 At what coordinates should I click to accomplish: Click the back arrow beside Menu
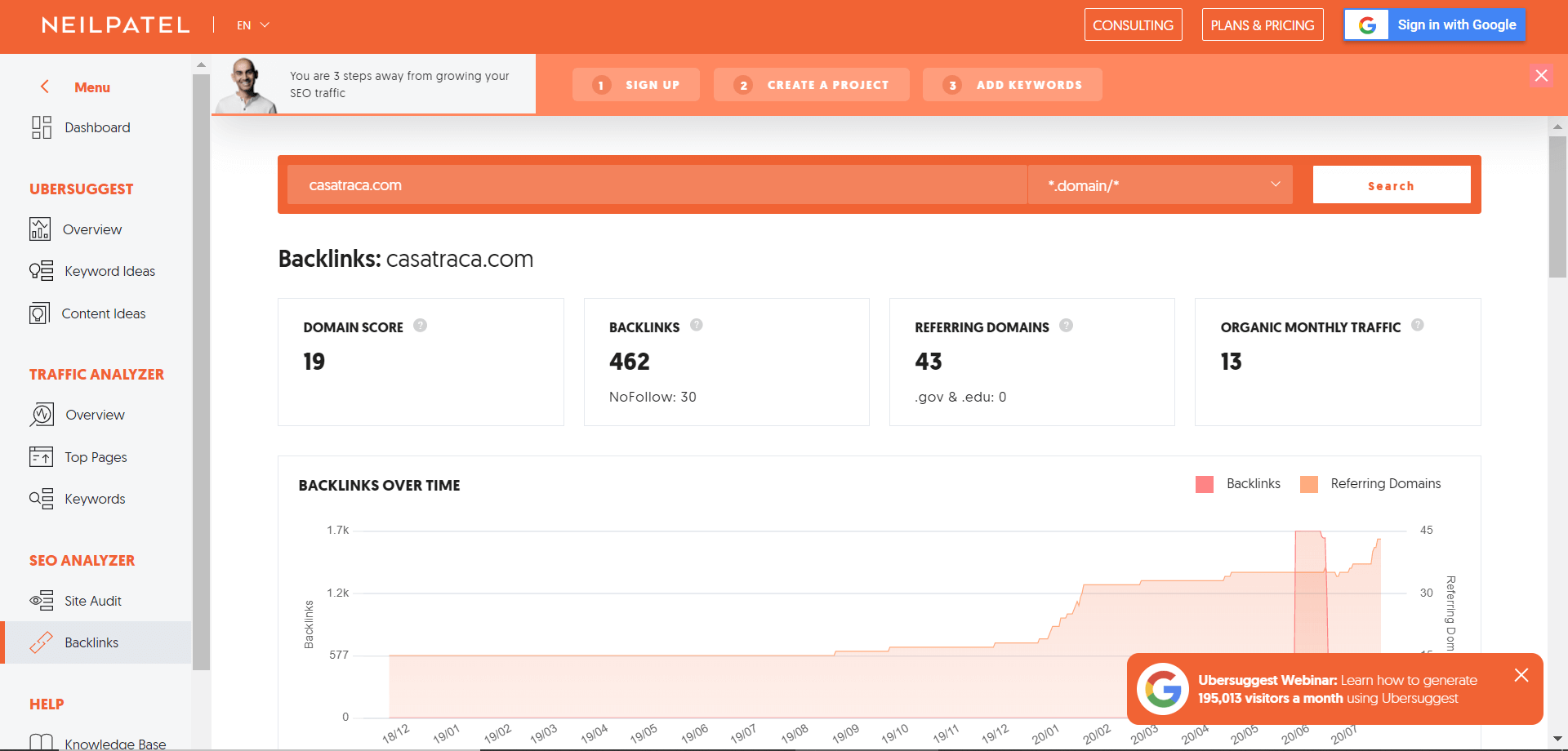45,87
